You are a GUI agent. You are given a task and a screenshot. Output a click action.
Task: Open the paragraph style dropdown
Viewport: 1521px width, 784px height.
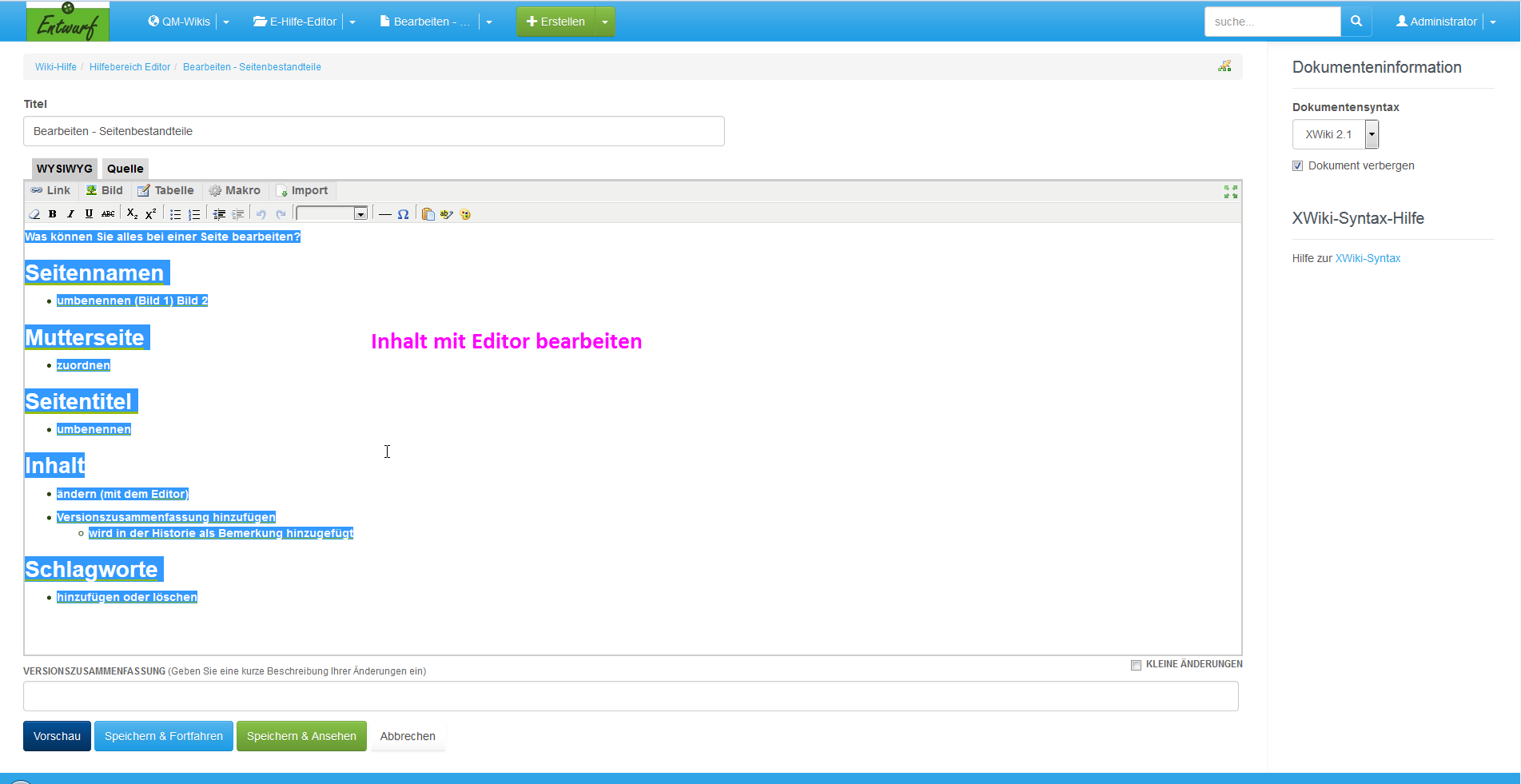pyautogui.click(x=360, y=214)
